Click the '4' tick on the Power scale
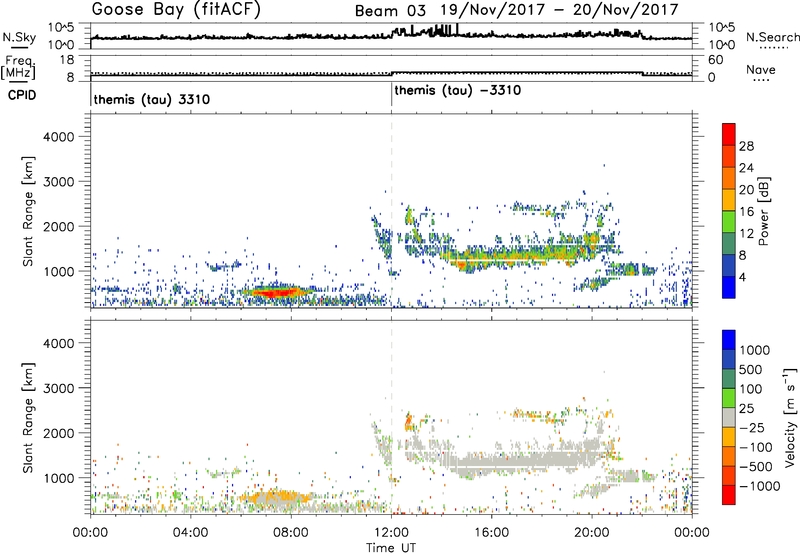The width and height of the screenshot is (800, 554). pyautogui.click(x=742, y=277)
